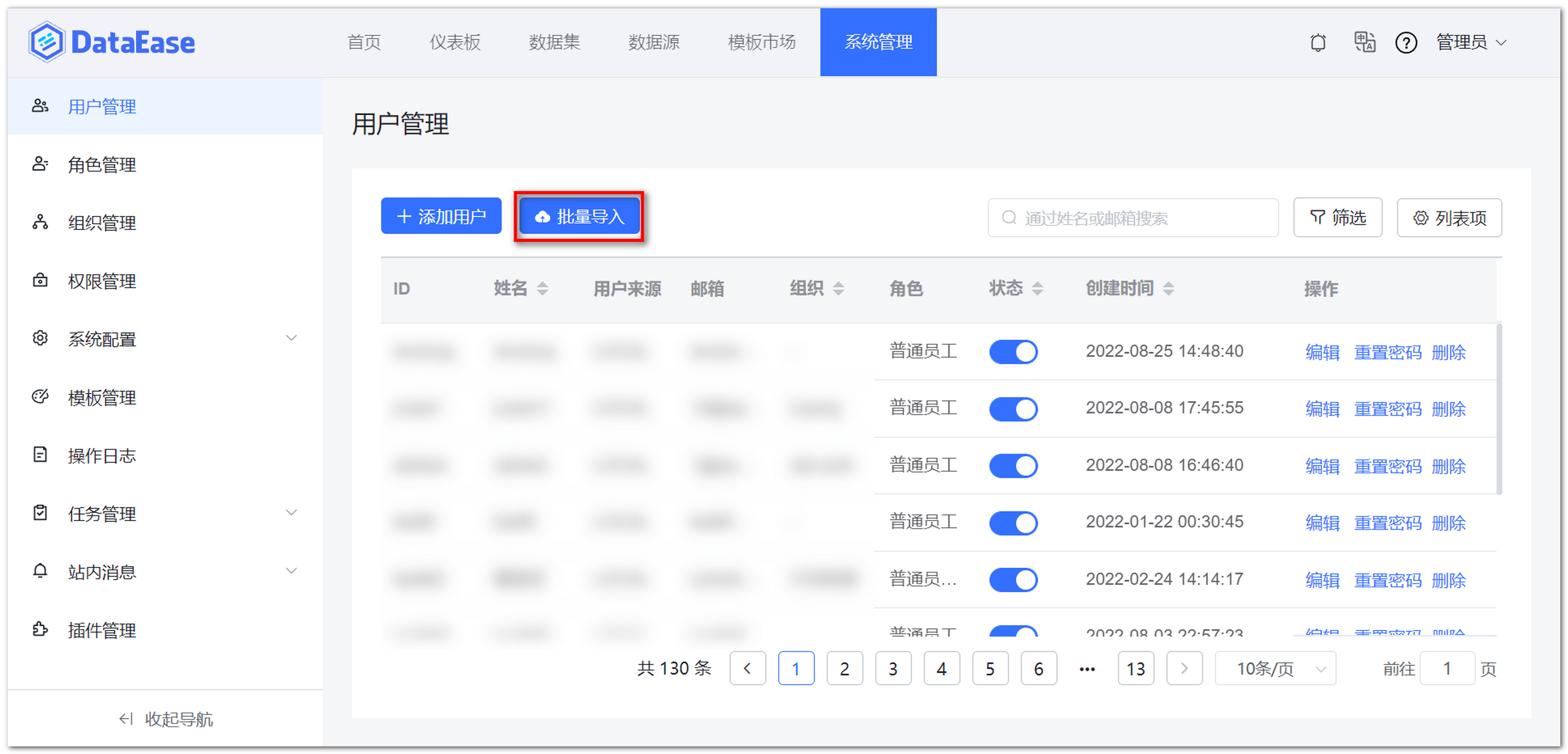Sort by 组织 column arrows
1568x754 pixels.
[839, 288]
